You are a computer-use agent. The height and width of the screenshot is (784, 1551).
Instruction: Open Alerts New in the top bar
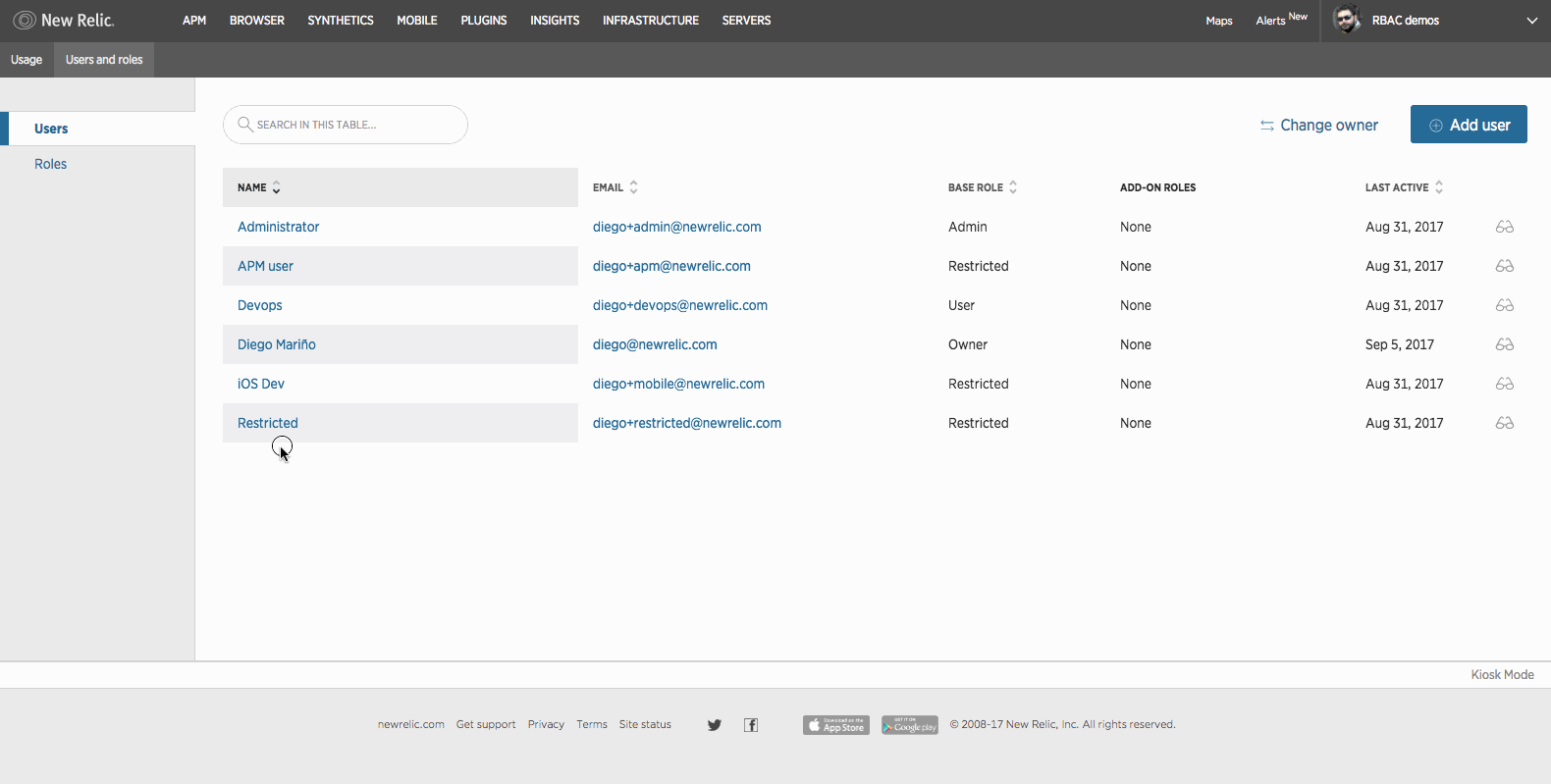(1281, 20)
